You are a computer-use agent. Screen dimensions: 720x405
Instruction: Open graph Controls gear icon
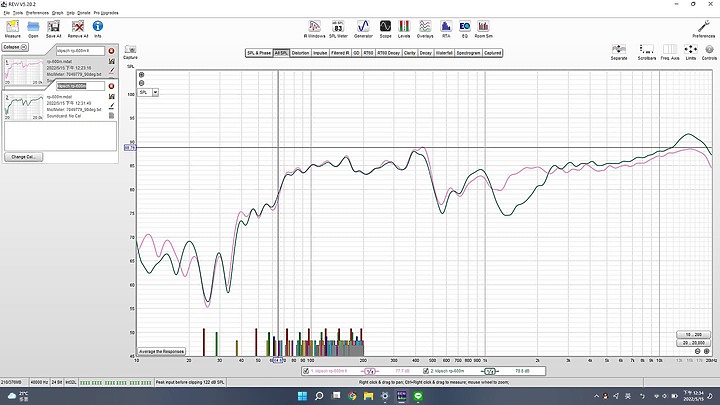[x=709, y=52]
